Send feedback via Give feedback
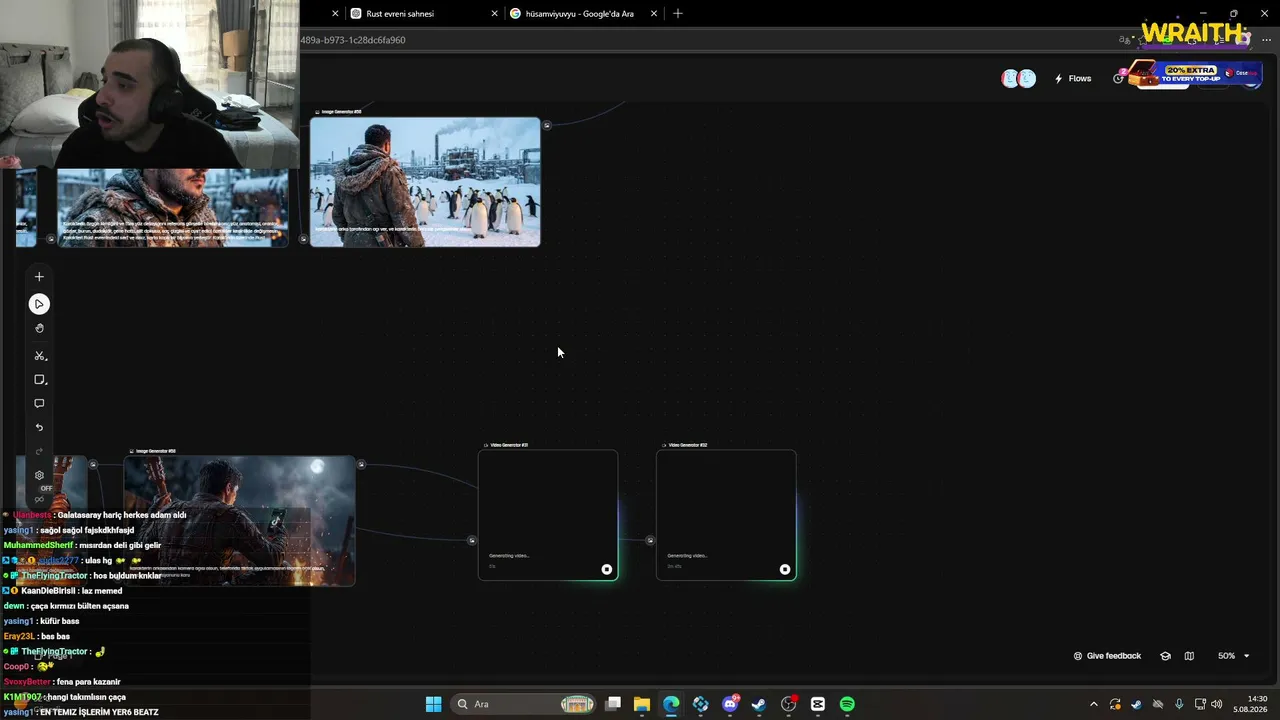The image size is (1280, 720). pyautogui.click(x=1107, y=656)
